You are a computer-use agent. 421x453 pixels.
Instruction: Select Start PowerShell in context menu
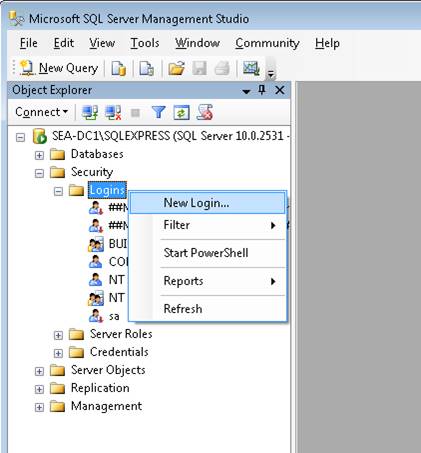coord(206,253)
